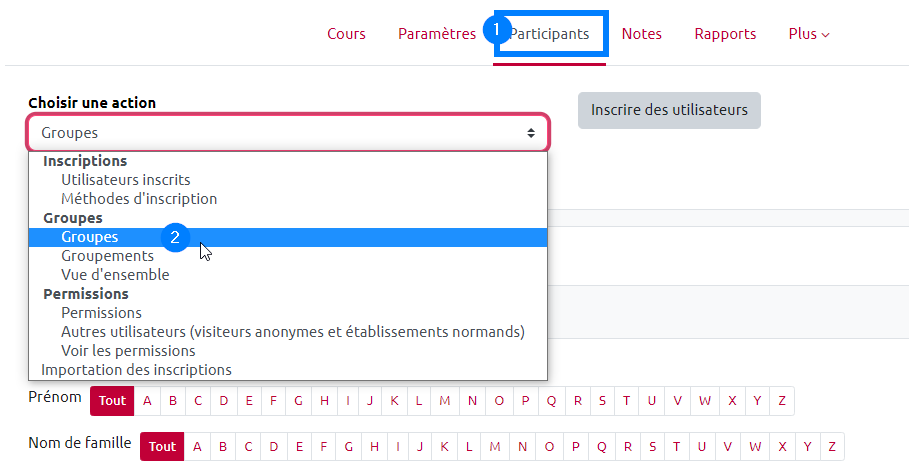Choose Méthodes d'inscription from list
909x468 pixels.
[139, 199]
